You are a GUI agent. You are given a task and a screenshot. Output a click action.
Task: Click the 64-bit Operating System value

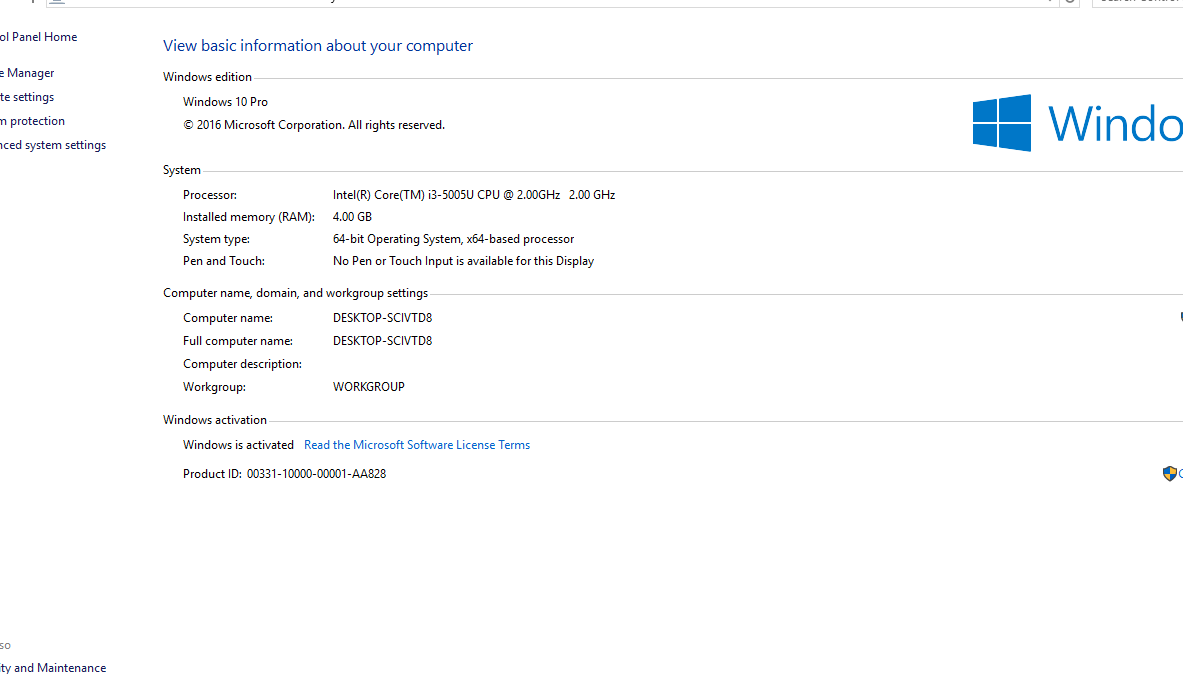pos(453,239)
